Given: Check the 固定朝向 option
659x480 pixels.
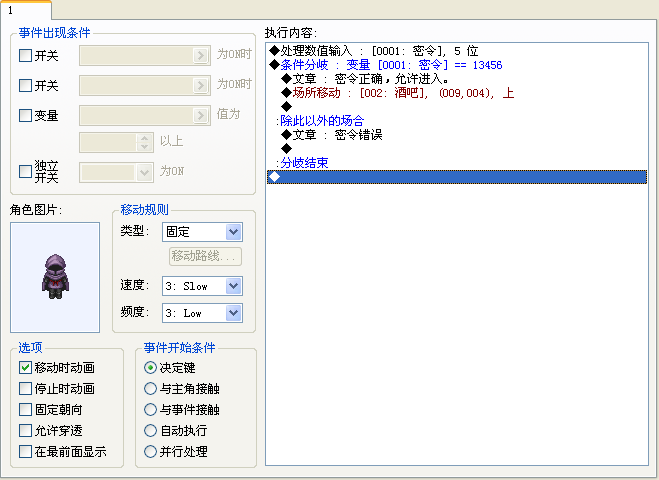Looking at the screenshot, I should [x=25, y=409].
